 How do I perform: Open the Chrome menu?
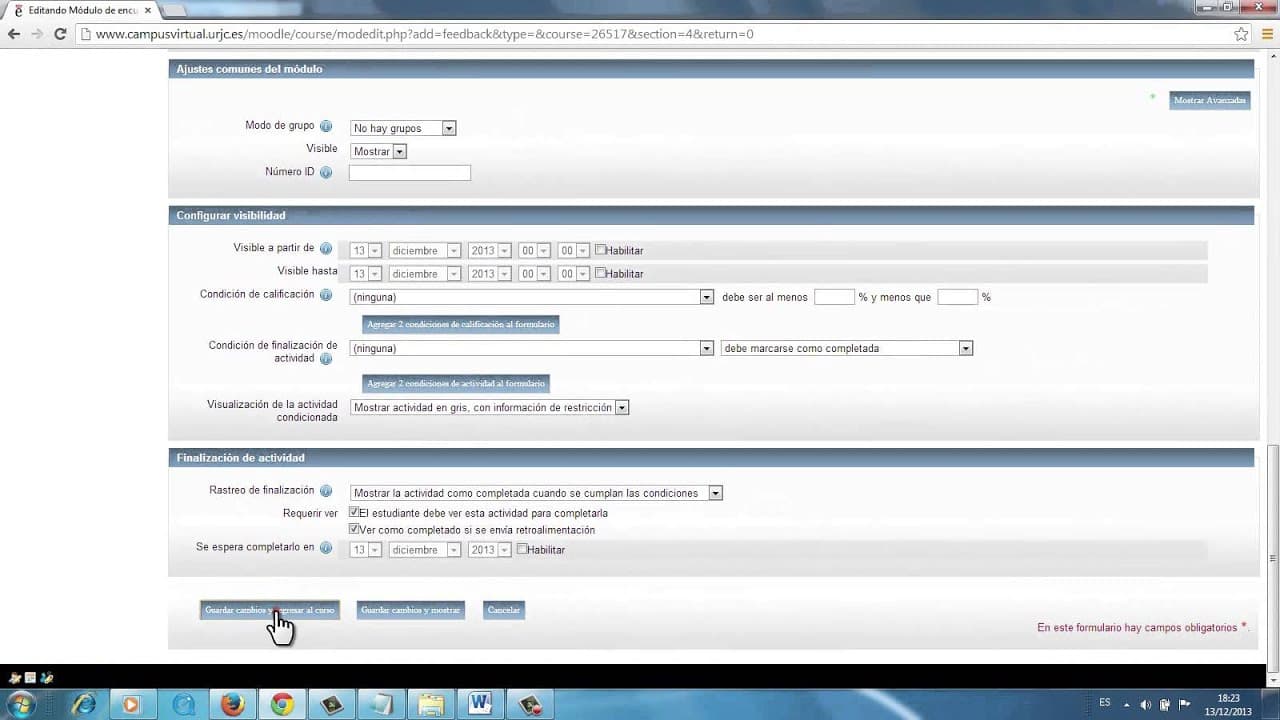(1267, 34)
